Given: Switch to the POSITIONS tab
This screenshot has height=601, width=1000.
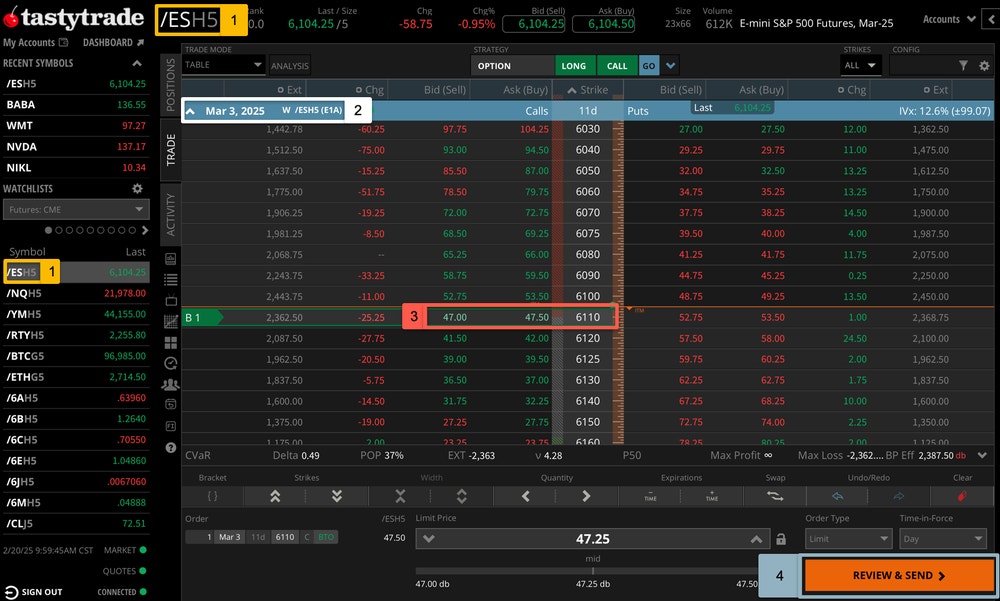Looking at the screenshot, I should [x=170, y=84].
